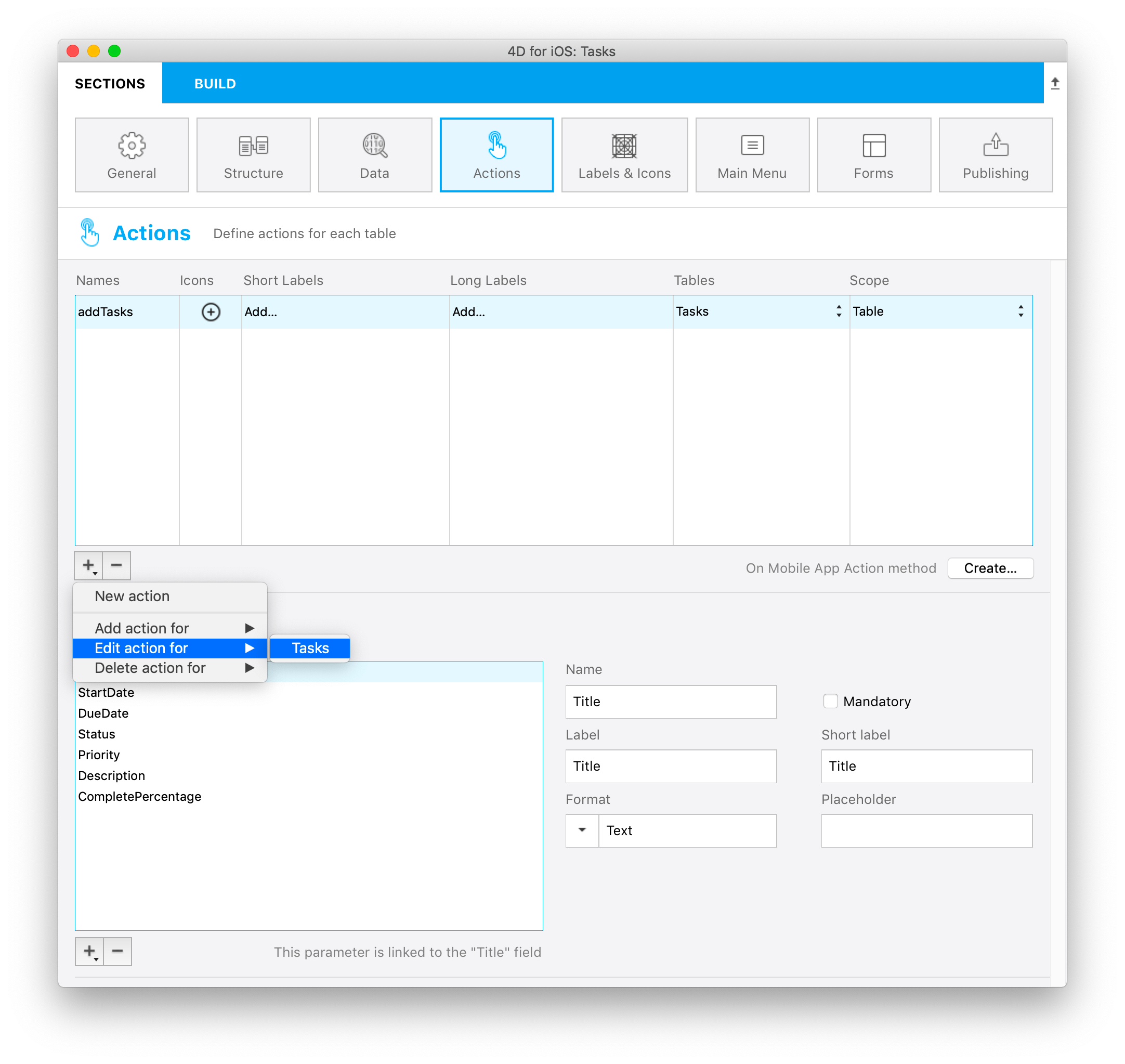The width and height of the screenshot is (1125, 1064).
Task: Click the Tables column header
Action: (694, 280)
